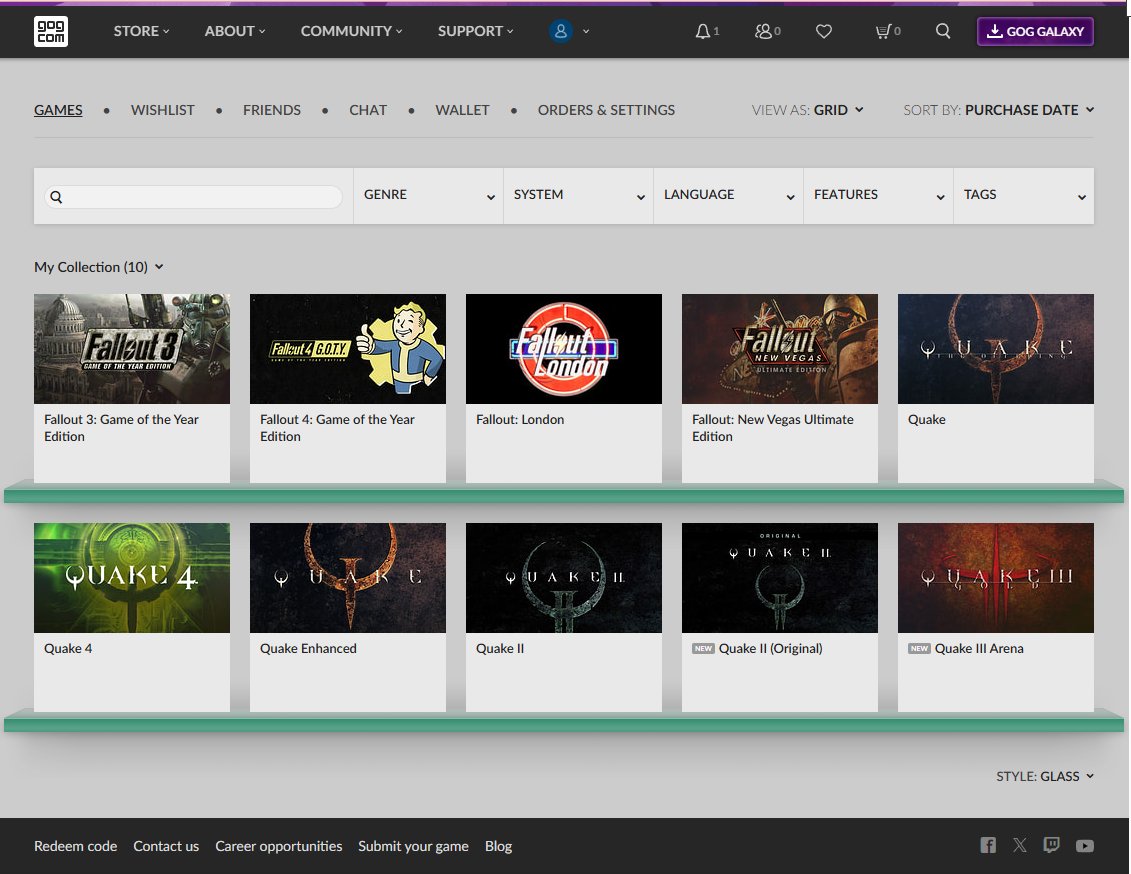Open Fallout 4 G.O.T.Y. cover thumbnail
The image size is (1131, 874).
tap(348, 348)
